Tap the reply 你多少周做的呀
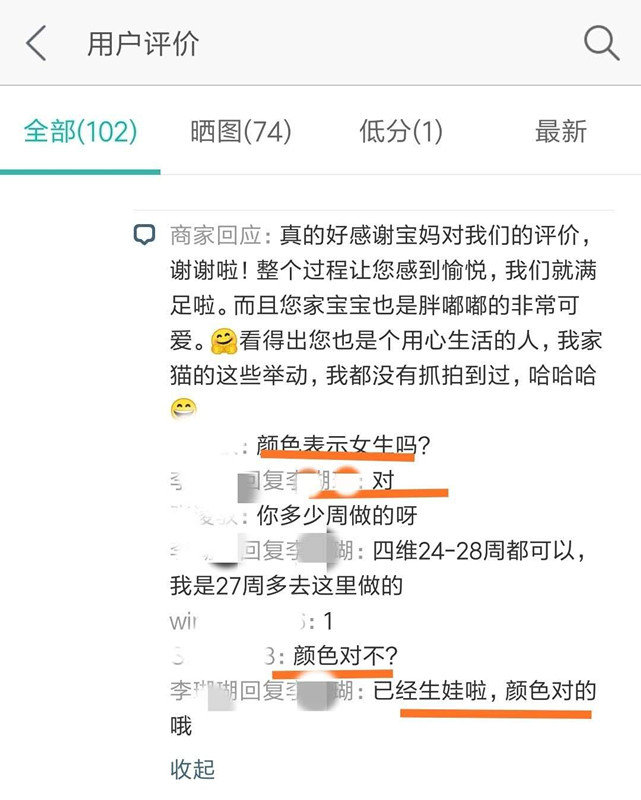The width and height of the screenshot is (641, 800). point(337,515)
